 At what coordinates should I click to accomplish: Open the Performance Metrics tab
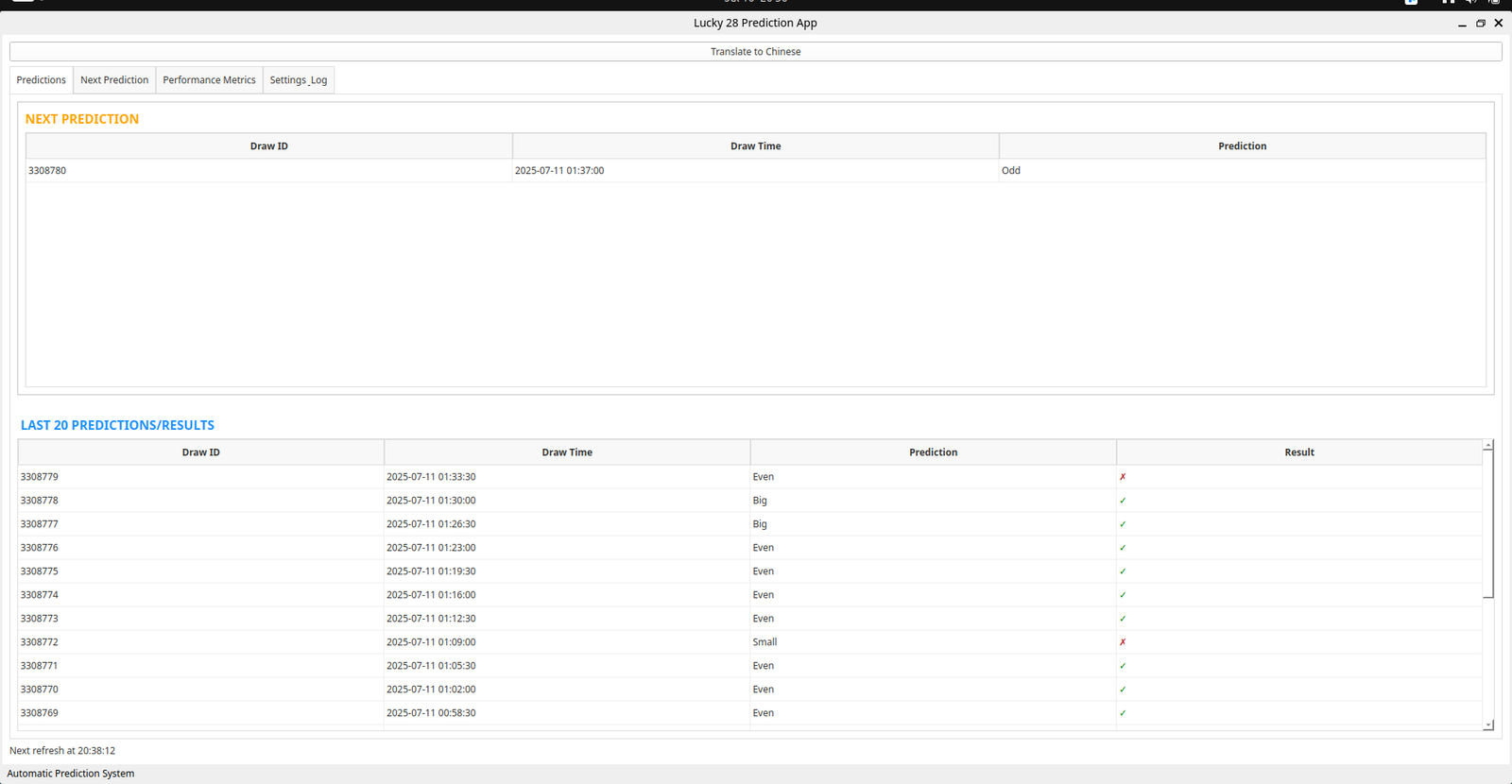(209, 80)
